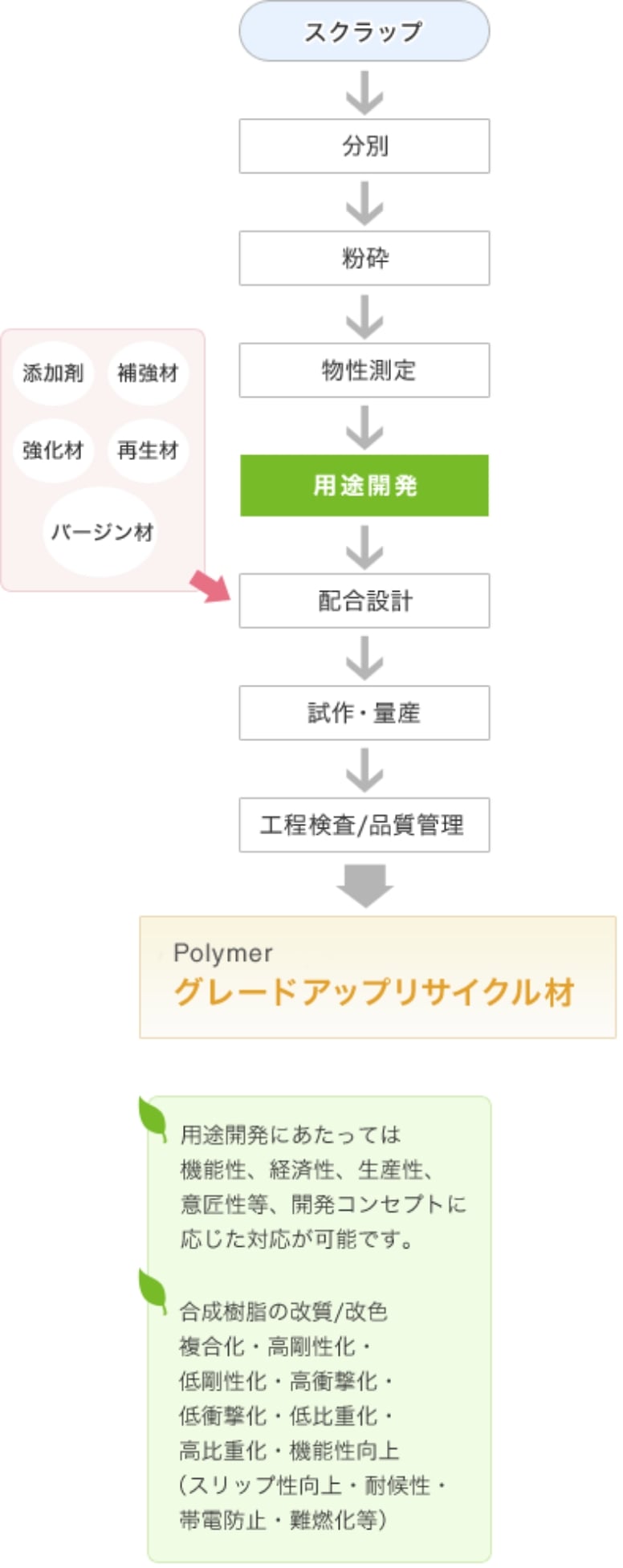Click the thick gray arrow above Polymer banner
623x1568 pixels.
364,886
